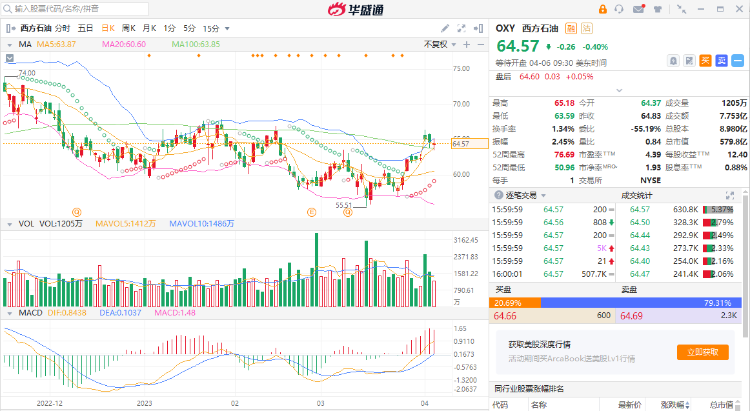Toggle the MA indicator collapse arrow
The height and width of the screenshot is (411, 750).
pyautogui.click(x=7, y=44)
